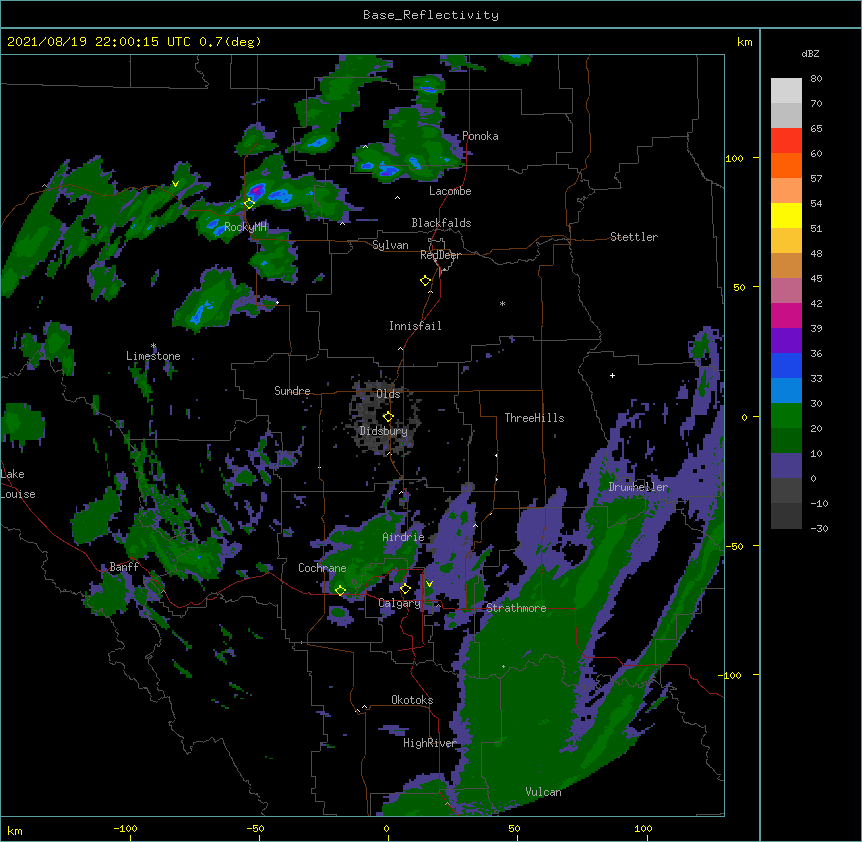Click the -100 tick on the vertical axis
This screenshot has height=842, width=862.
pos(731,675)
